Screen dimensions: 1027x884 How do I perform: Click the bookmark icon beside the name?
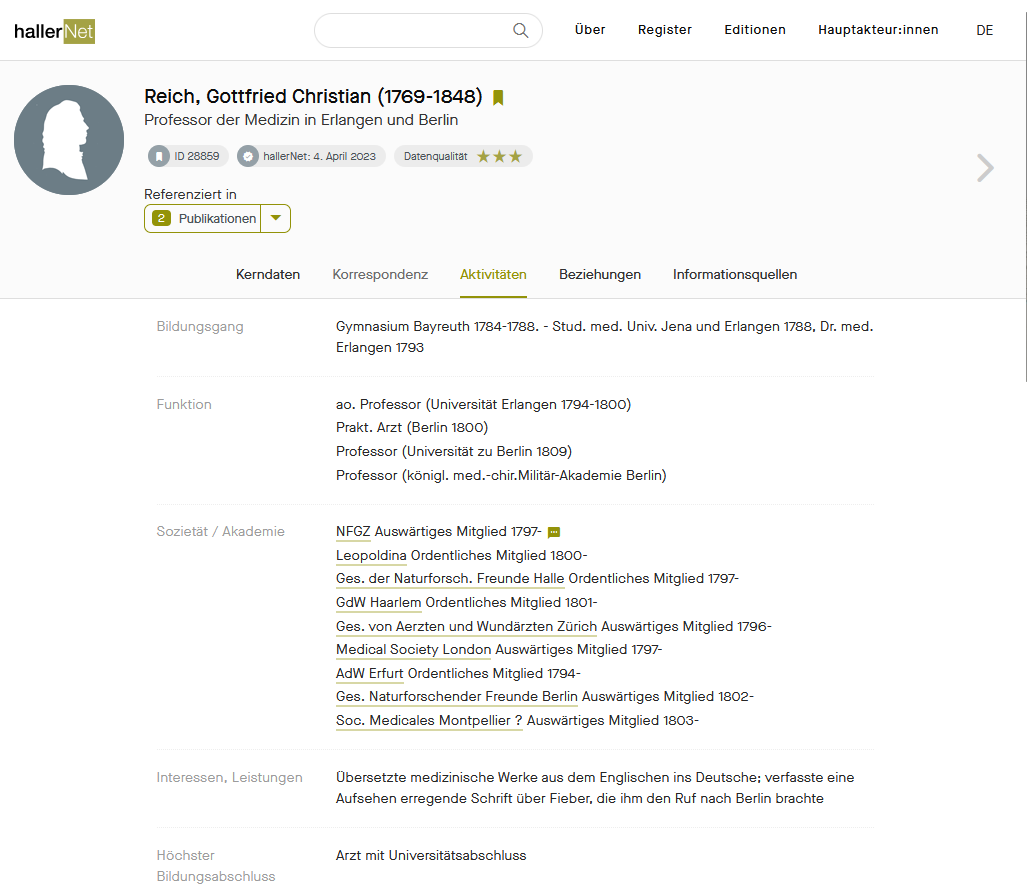498,98
